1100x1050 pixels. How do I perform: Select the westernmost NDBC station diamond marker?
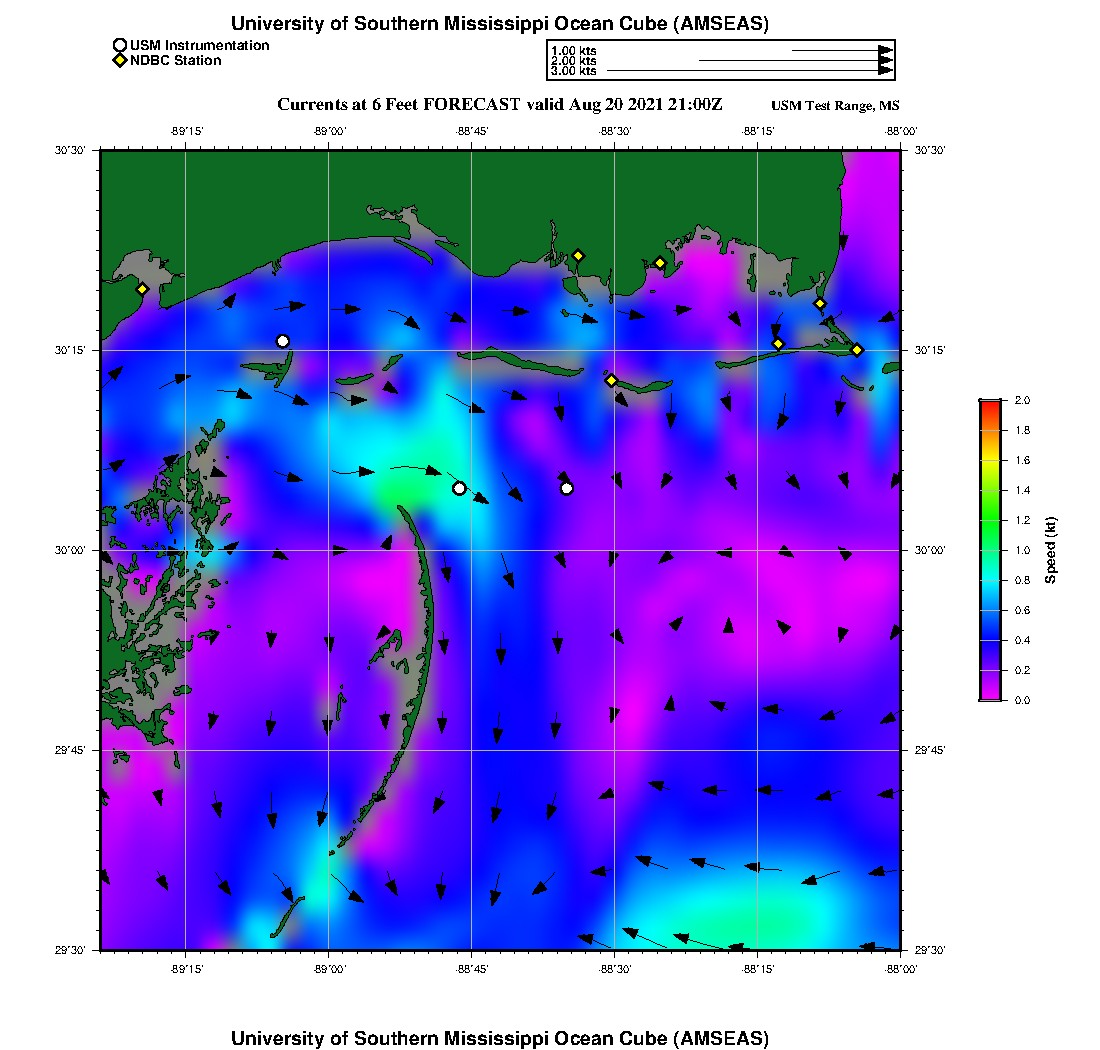142,289
